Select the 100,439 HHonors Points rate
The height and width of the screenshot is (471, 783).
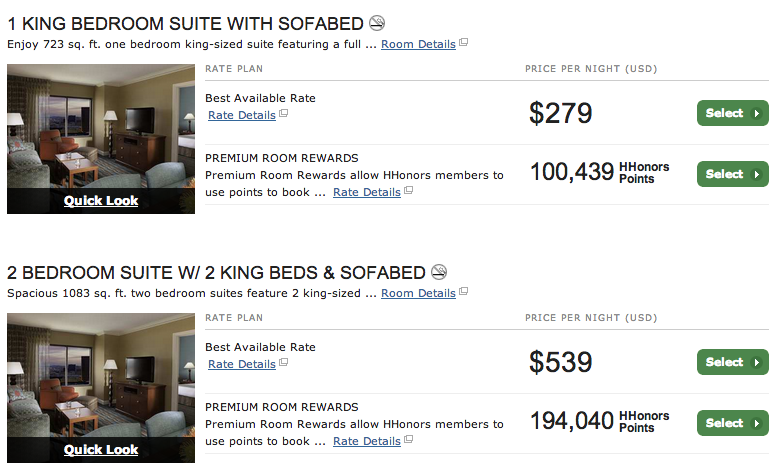coord(732,174)
